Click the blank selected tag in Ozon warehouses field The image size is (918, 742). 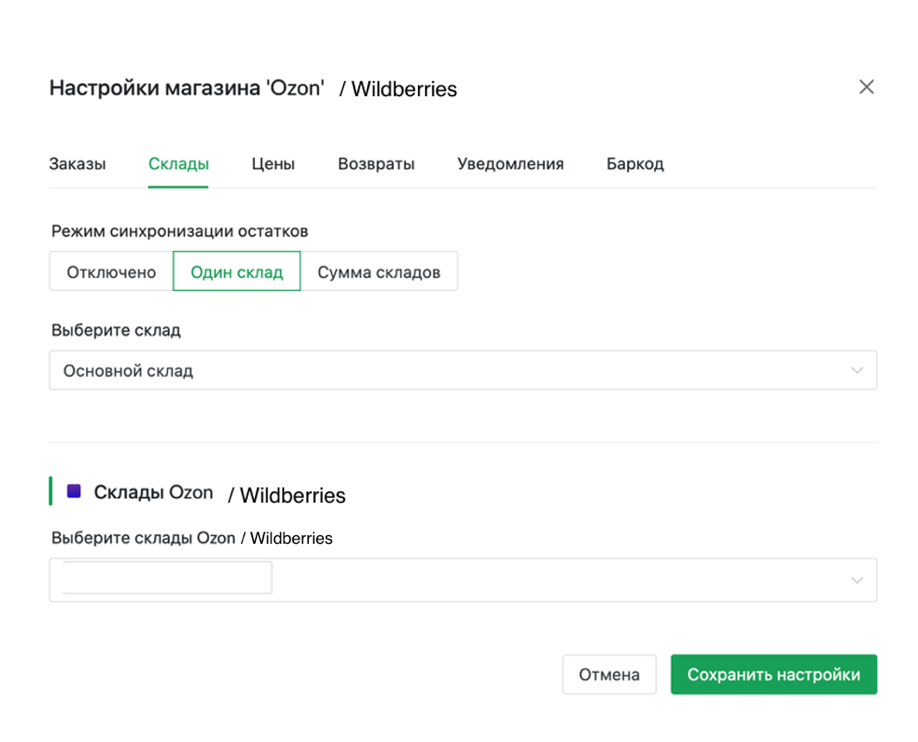click(167, 578)
